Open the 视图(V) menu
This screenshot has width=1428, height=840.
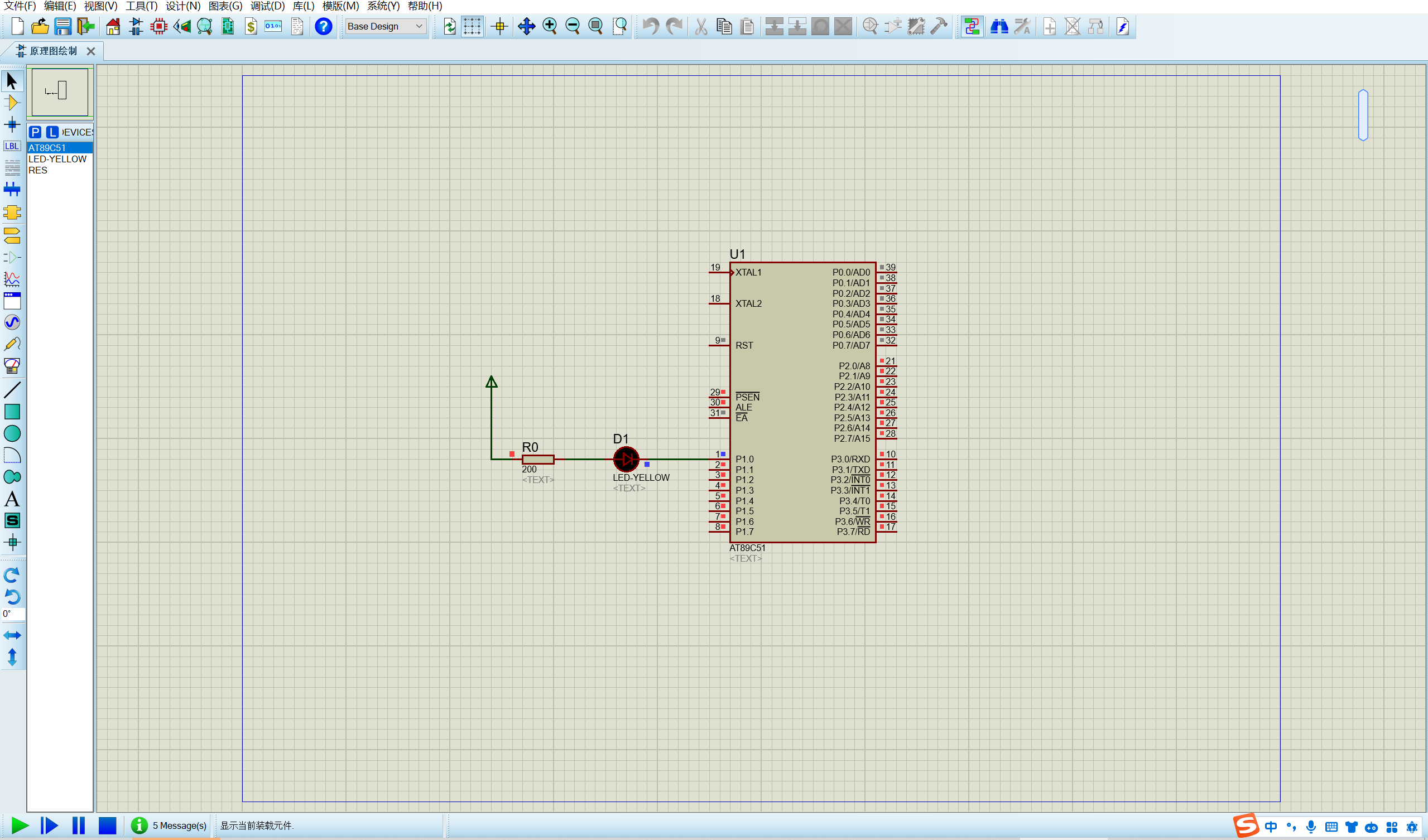click(x=101, y=6)
